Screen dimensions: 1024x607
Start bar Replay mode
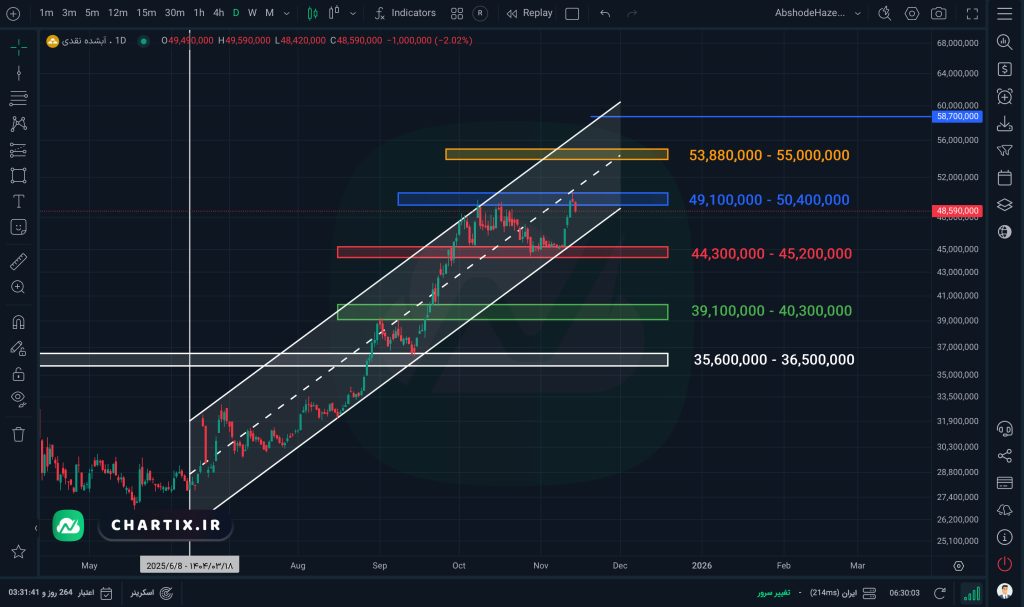(529, 13)
